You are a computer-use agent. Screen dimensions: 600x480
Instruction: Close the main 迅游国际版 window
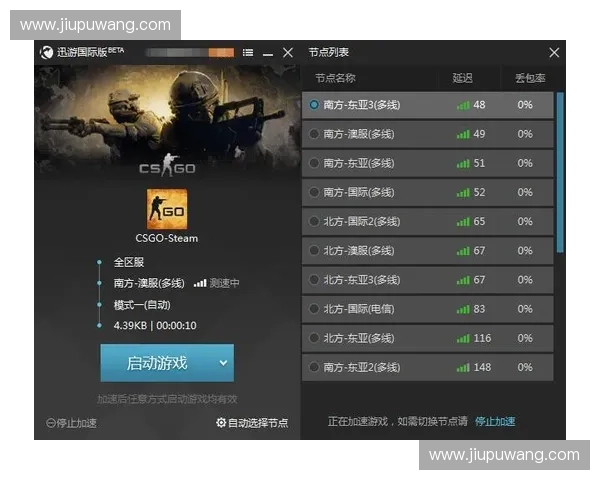point(288,53)
